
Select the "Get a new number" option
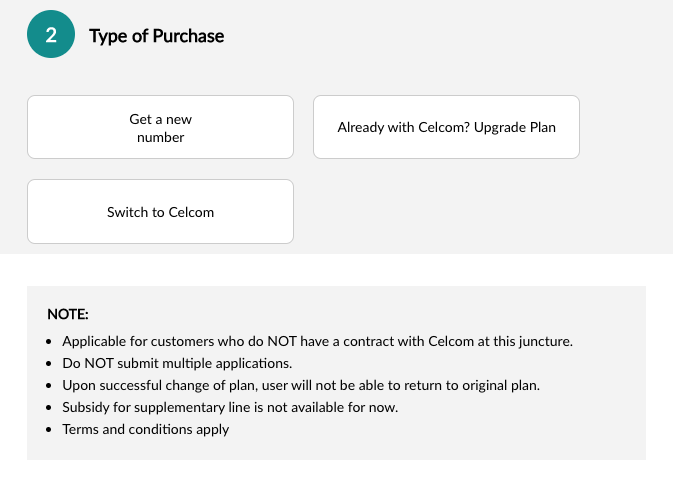pyautogui.click(x=160, y=127)
